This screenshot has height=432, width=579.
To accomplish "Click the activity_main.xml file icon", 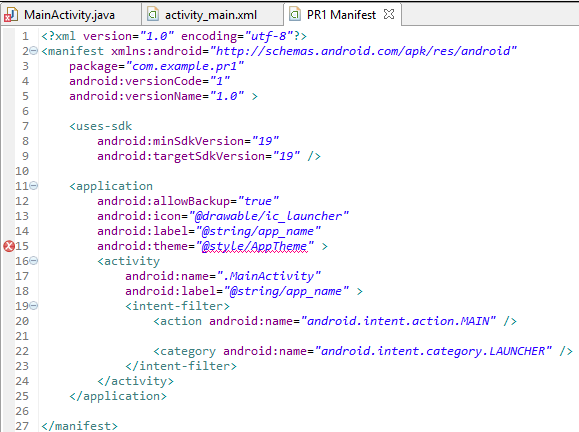I will (153, 15).
